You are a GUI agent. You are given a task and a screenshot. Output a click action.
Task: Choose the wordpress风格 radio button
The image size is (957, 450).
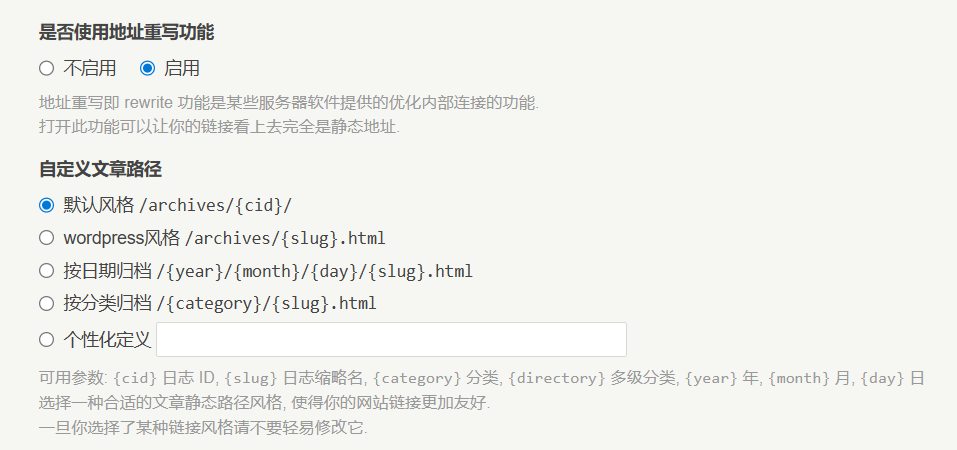coord(46,238)
